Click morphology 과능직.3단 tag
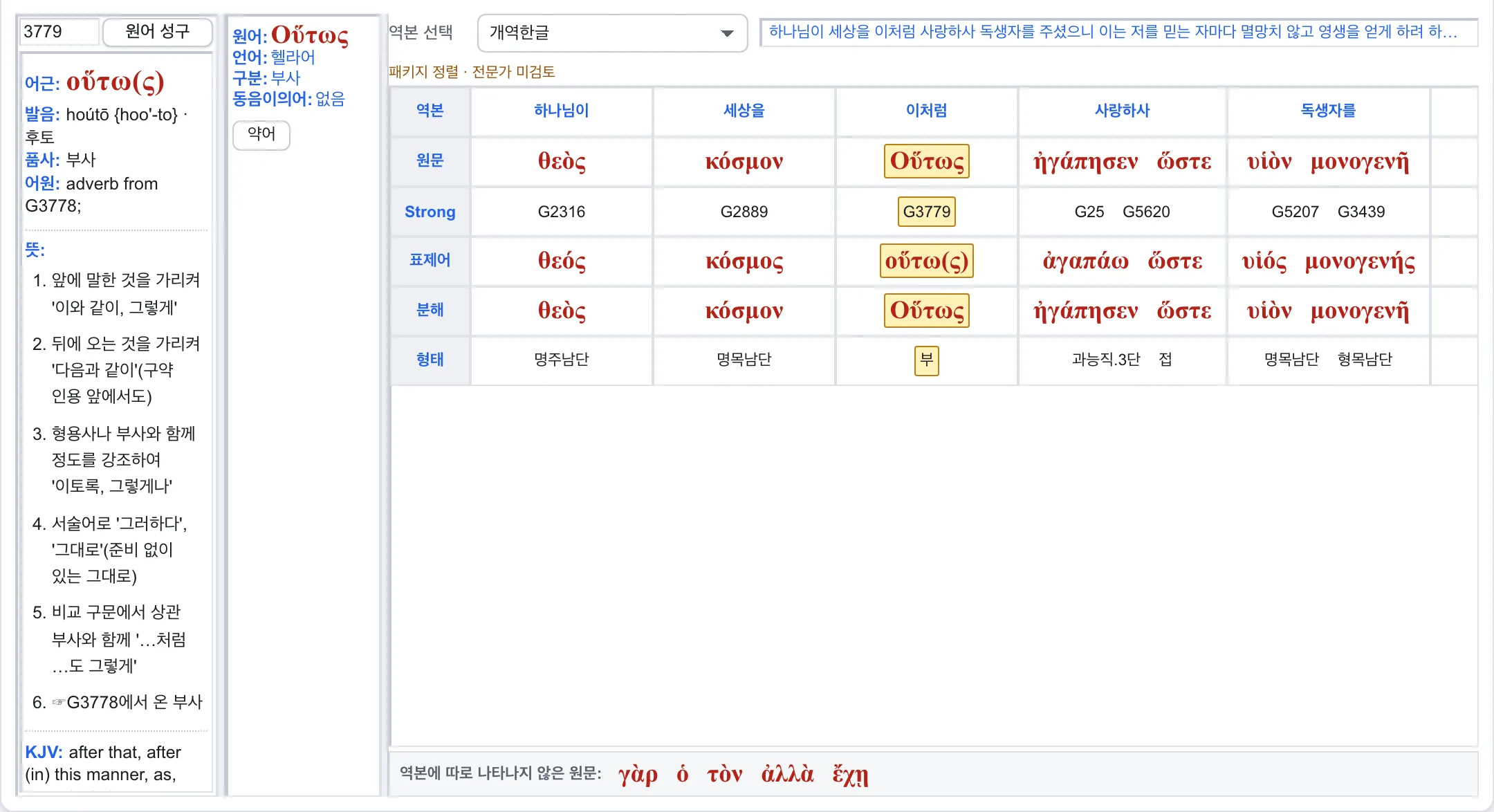The height and width of the screenshot is (812, 1494). pyautogui.click(x=1106, y=360)
